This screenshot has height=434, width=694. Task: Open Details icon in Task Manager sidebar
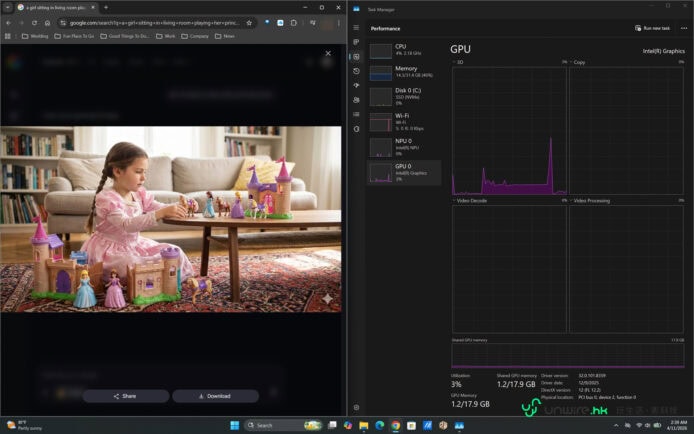tap(356, 115)
